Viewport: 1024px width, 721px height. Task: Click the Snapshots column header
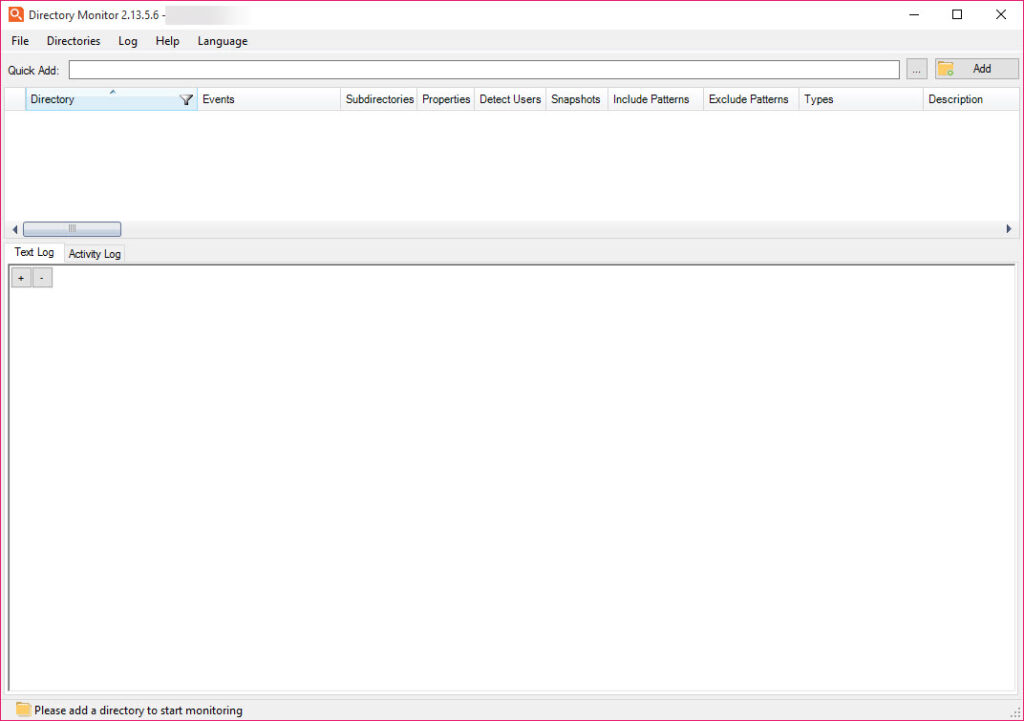point(577,99)
